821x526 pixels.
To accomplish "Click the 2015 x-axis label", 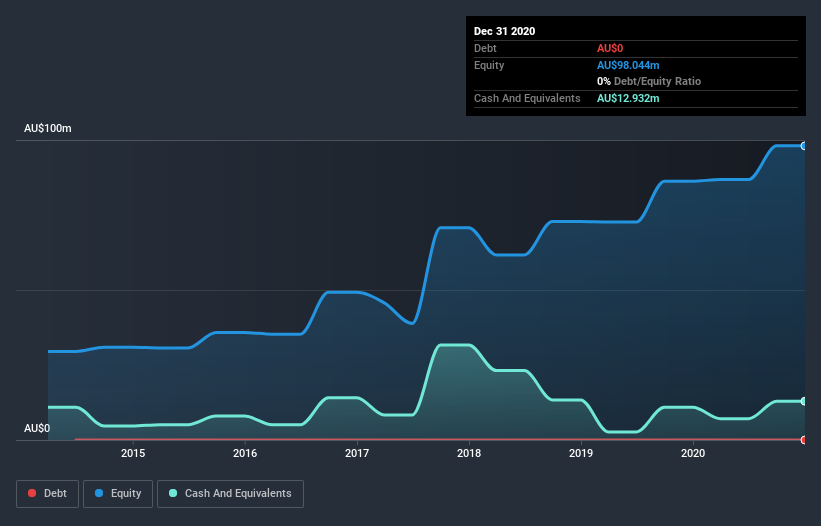I will pyautogui.click(x=133, y=453).
